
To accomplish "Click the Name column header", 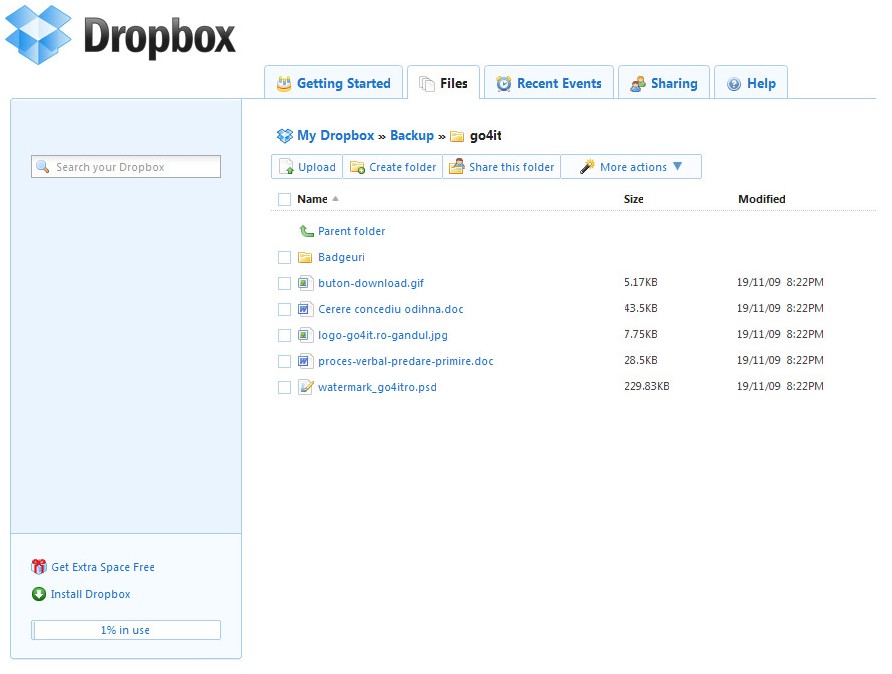I will (312, 199).
